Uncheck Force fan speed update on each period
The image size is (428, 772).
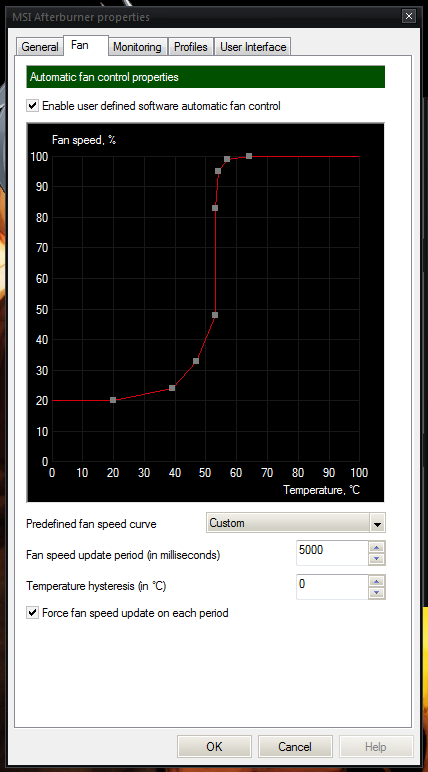click(x=33, y=613)
